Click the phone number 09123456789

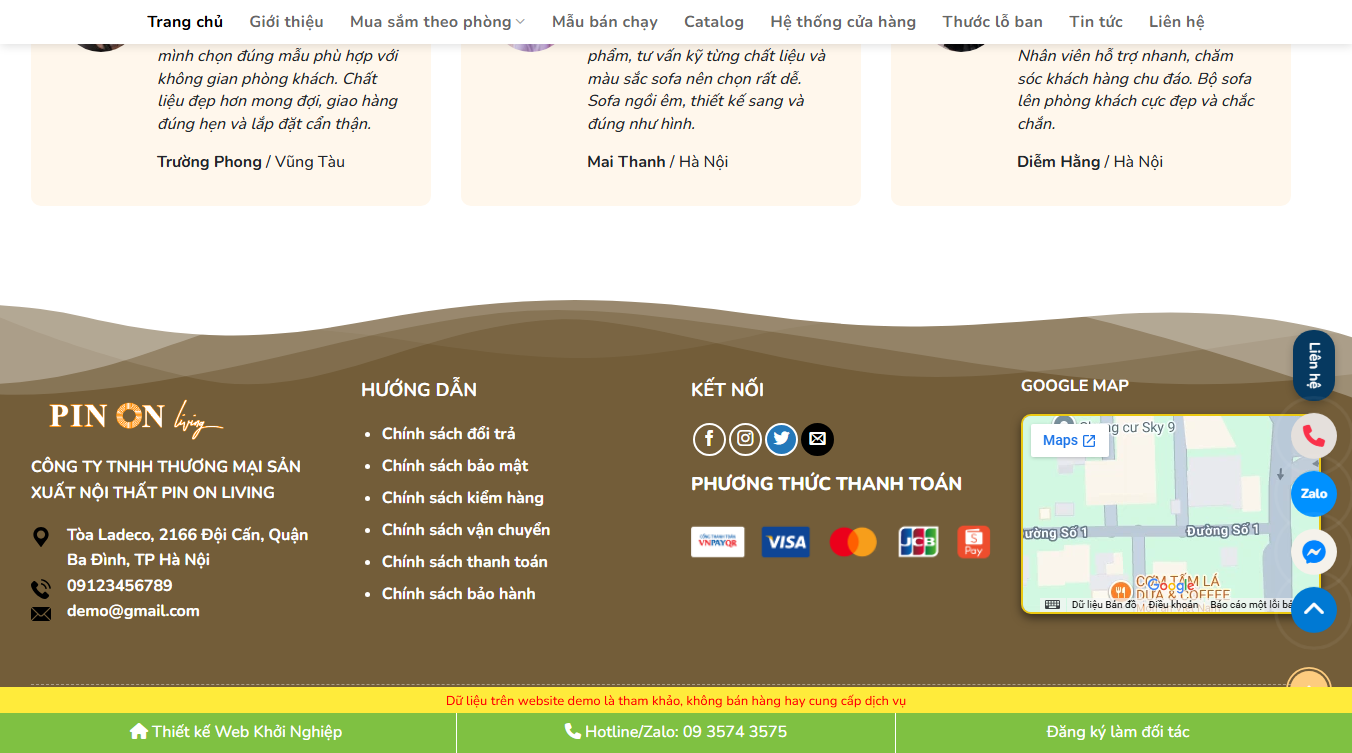120,585
